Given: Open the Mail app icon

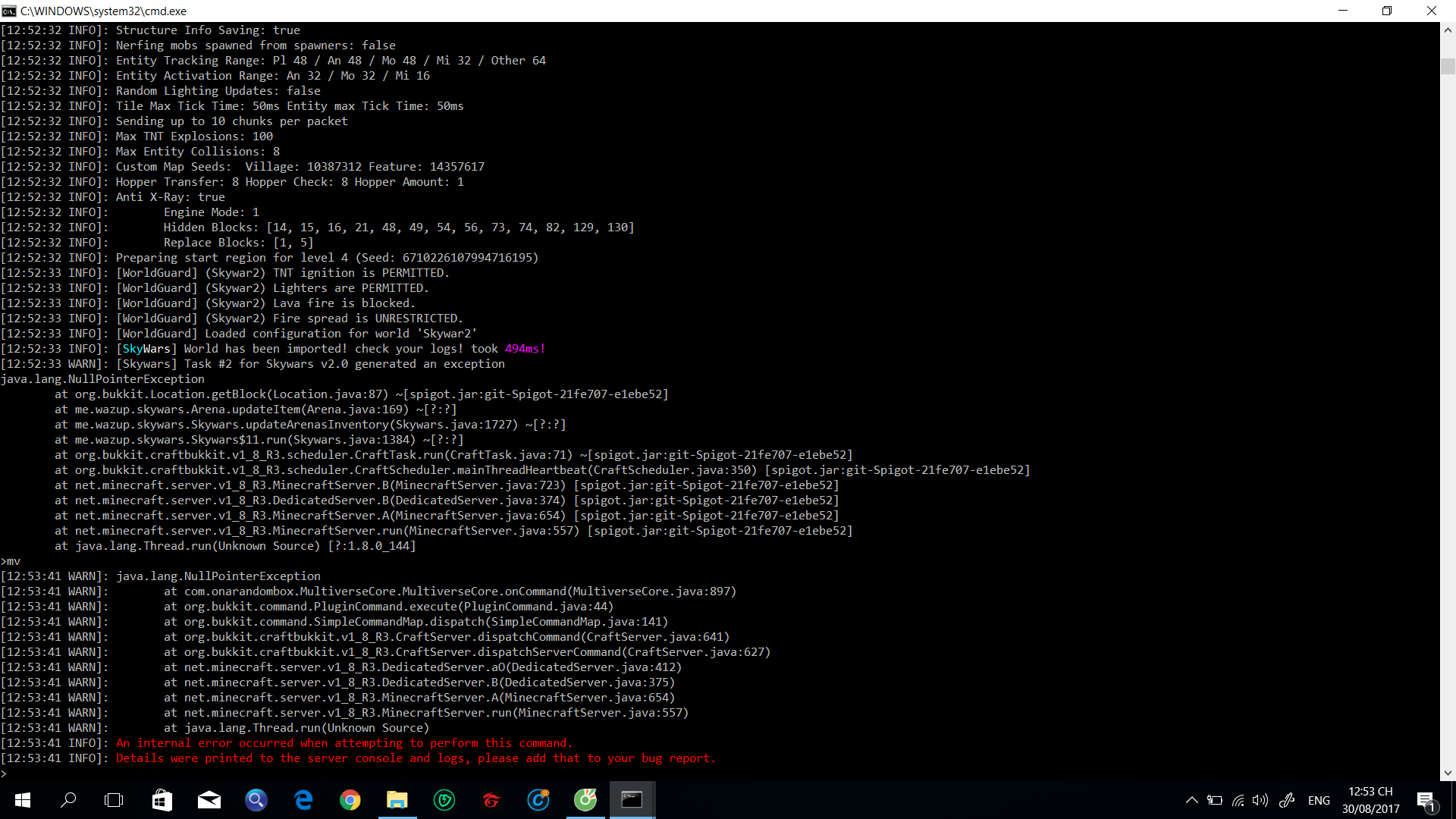Looking at the screenshot, I should click(209, 800).
